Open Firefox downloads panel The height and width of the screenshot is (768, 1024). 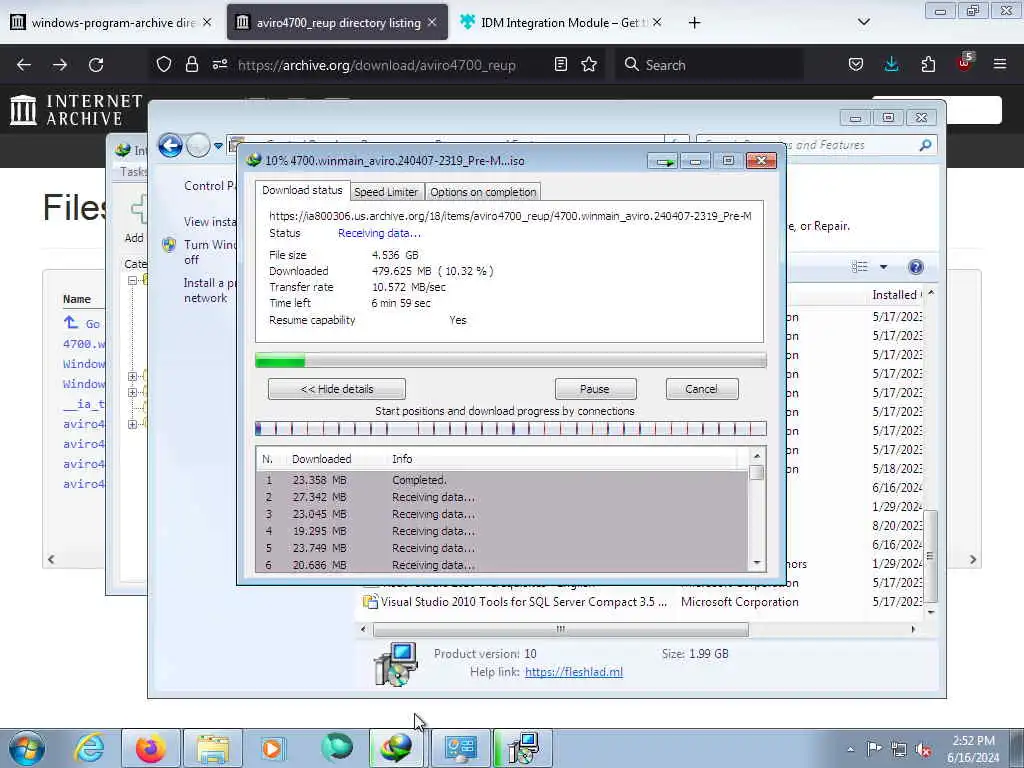[891, 64]
